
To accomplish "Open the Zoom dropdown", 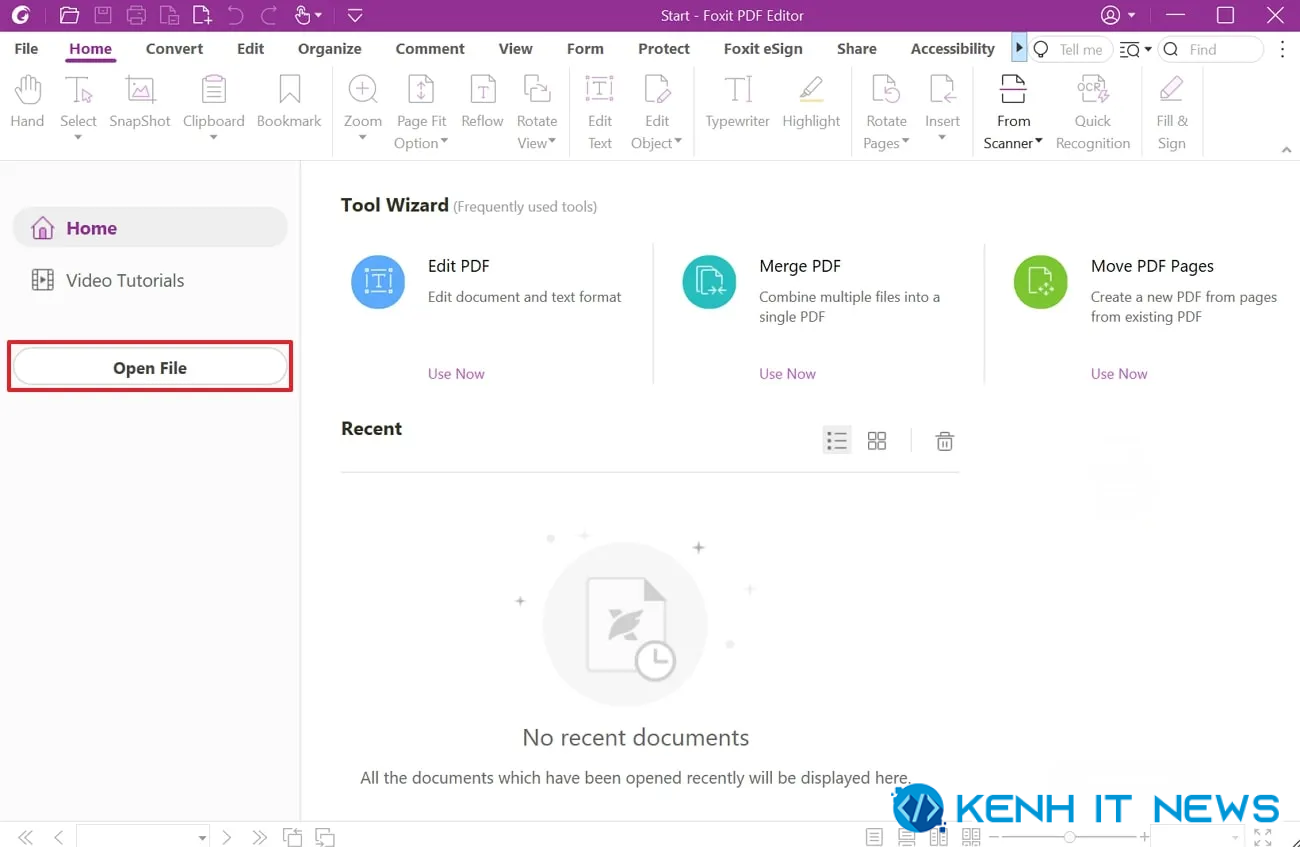I will [362, 138].
